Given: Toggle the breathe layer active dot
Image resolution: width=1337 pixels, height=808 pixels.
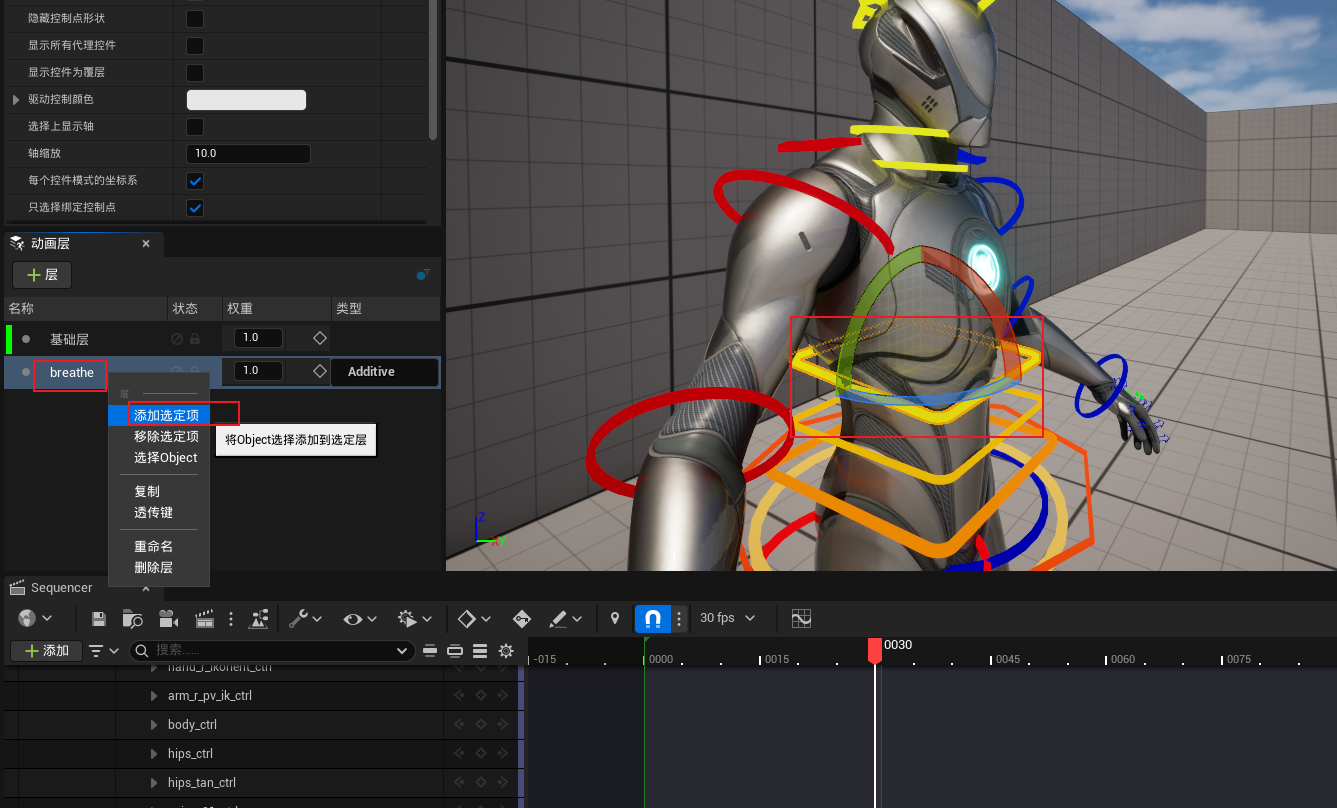Looking at the screenshot, I should point(26,373).
